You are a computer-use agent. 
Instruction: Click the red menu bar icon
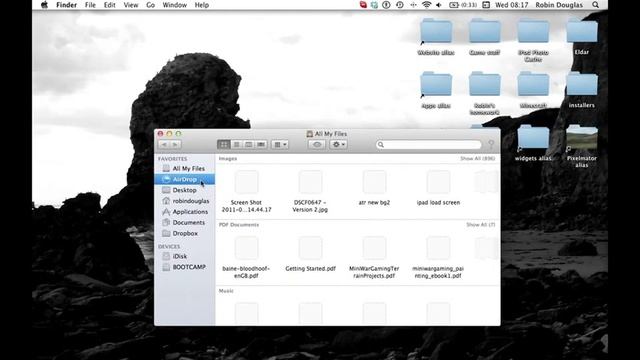[x=363, y=5]
